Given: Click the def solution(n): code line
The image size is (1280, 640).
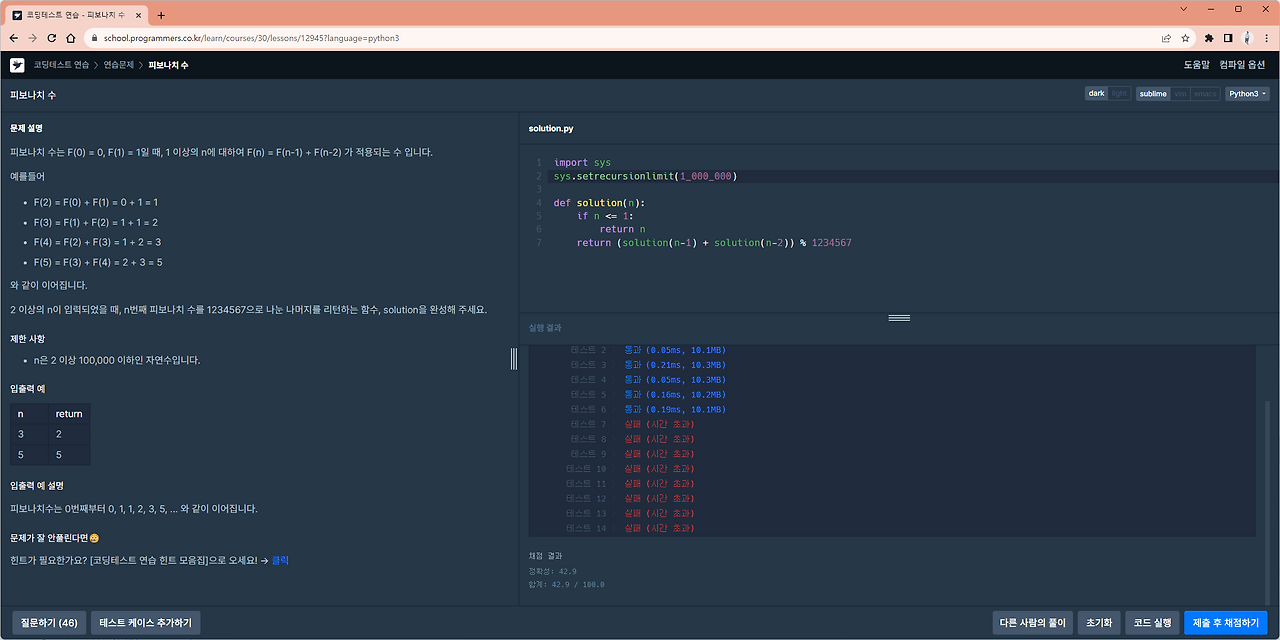Looking at the screenshot, I should 599,203.
